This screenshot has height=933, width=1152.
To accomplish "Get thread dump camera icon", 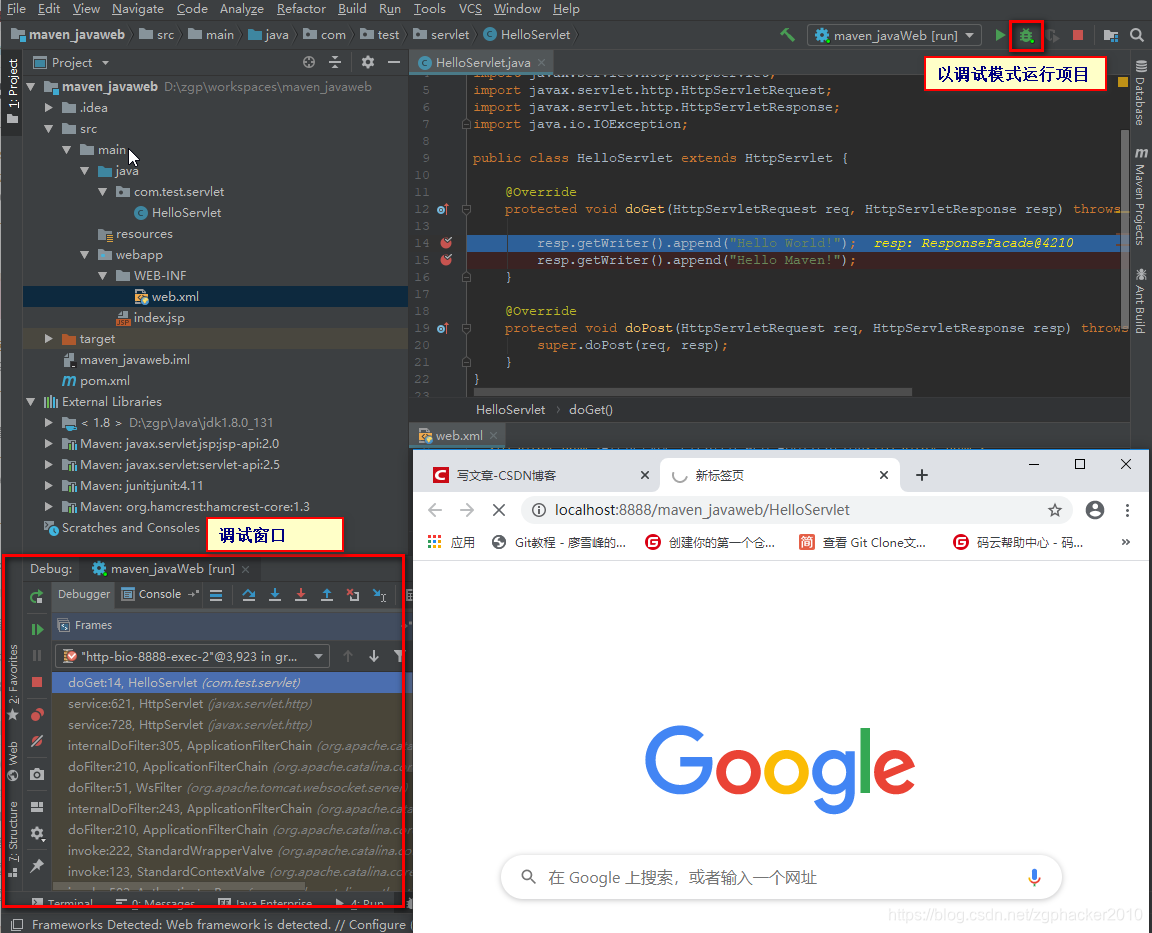I will [37, 774].
